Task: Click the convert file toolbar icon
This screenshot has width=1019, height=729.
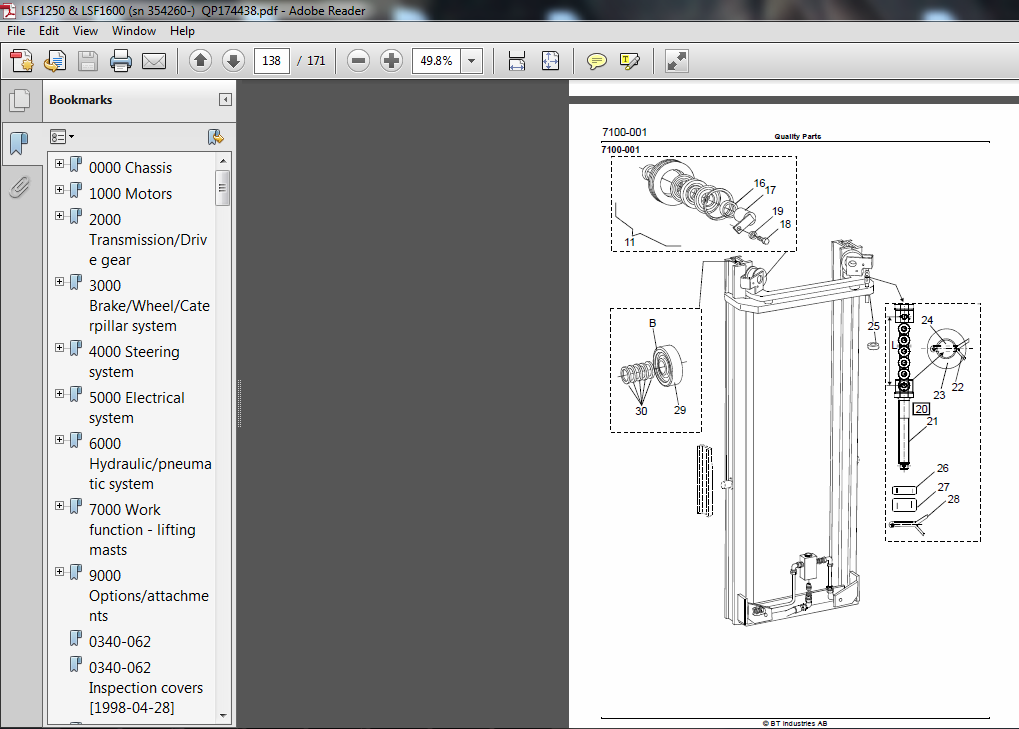Action: 55,61
